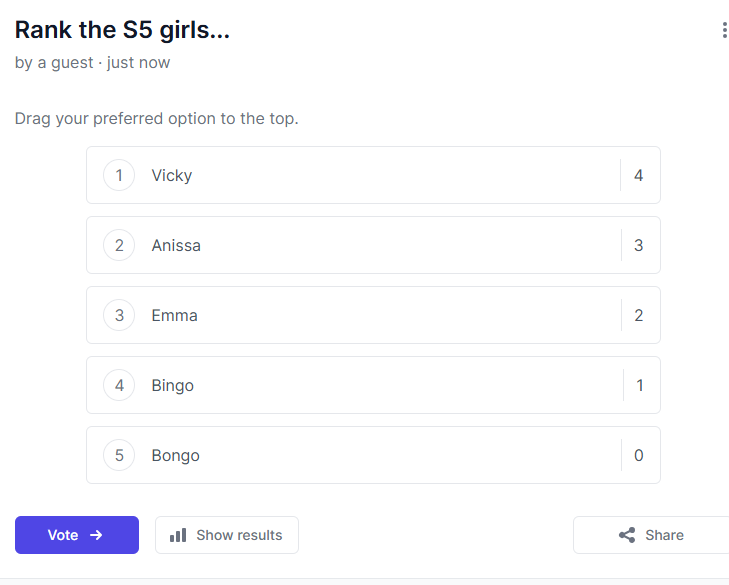Submit the poll with the Vote button
Image resolution: width=729 pixels, height=585 pixels.
(76, 535)
